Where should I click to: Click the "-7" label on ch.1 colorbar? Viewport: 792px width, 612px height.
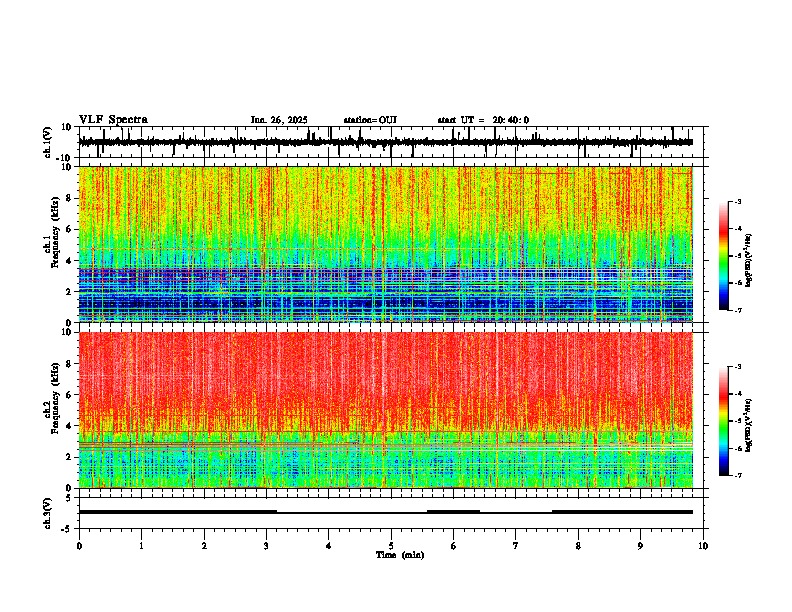(737, 310)
